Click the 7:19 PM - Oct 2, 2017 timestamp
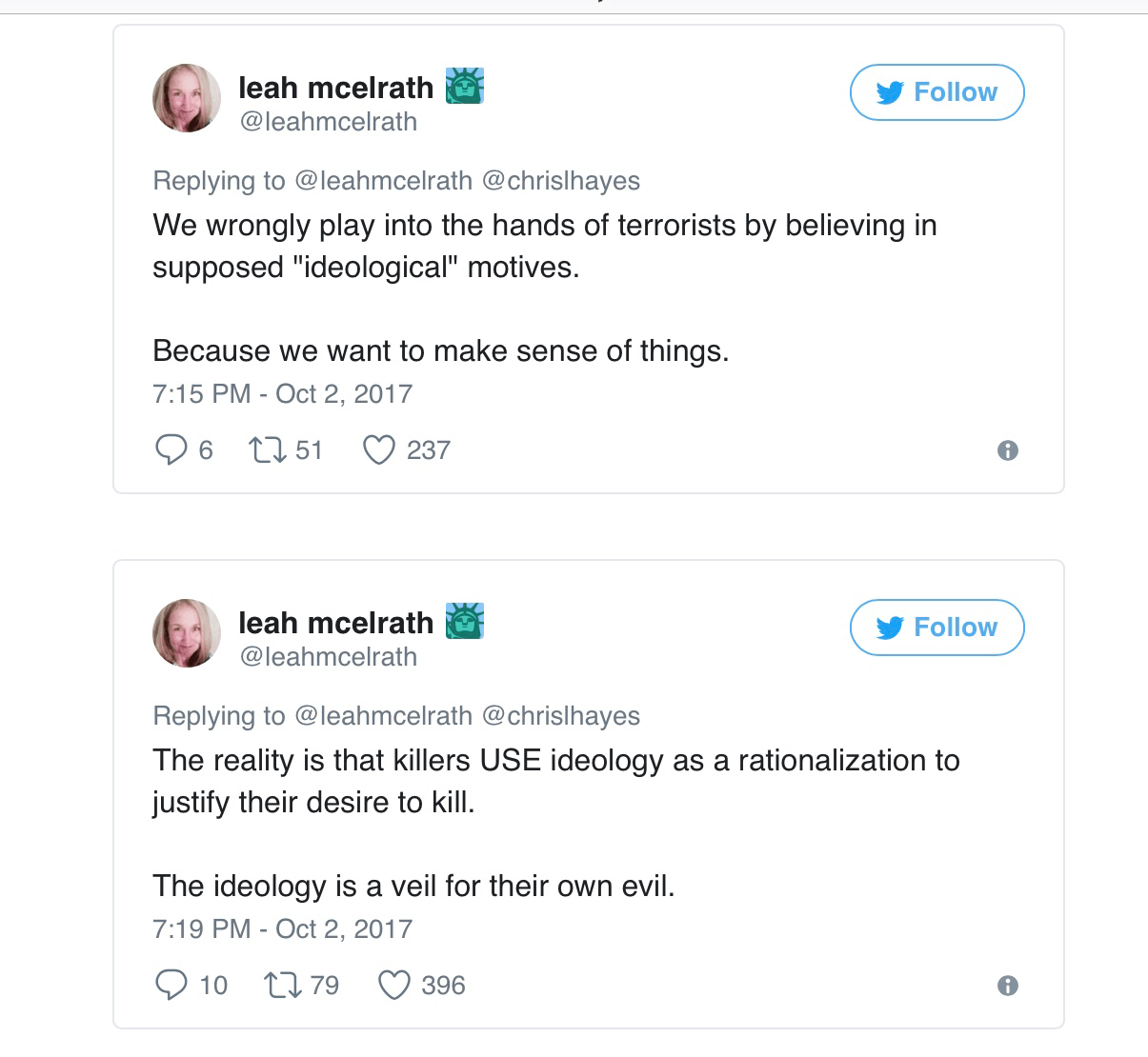1148x1057 pixels. pyautogui.click(x=282, y=929)
